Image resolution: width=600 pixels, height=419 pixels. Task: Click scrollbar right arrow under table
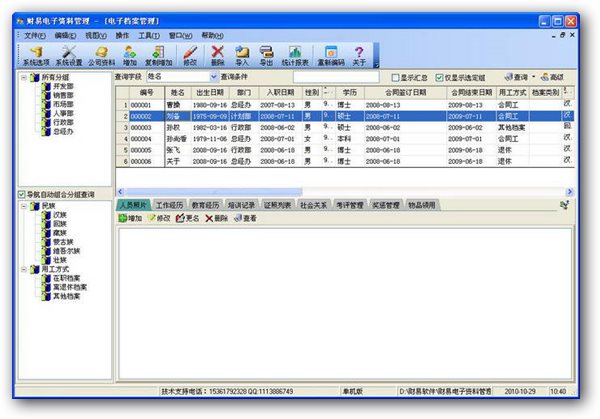tap(569, 191)
